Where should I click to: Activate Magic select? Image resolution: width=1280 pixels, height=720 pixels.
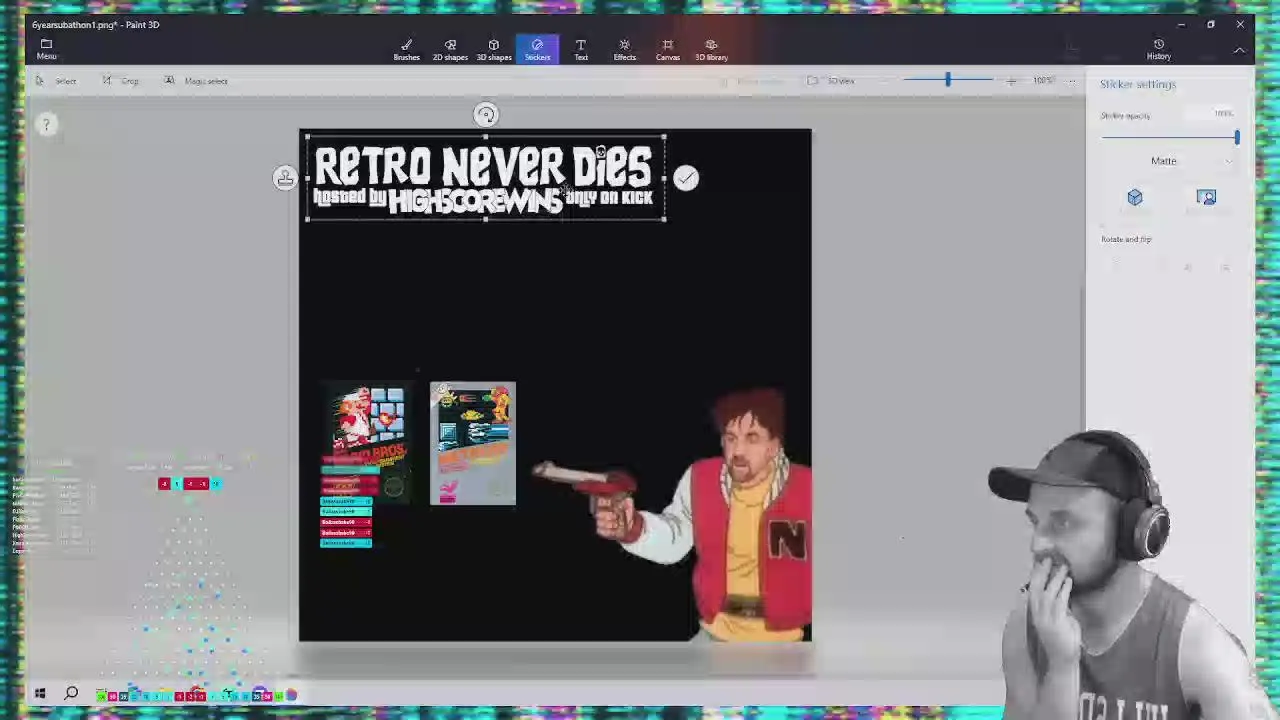pos(196,81)
